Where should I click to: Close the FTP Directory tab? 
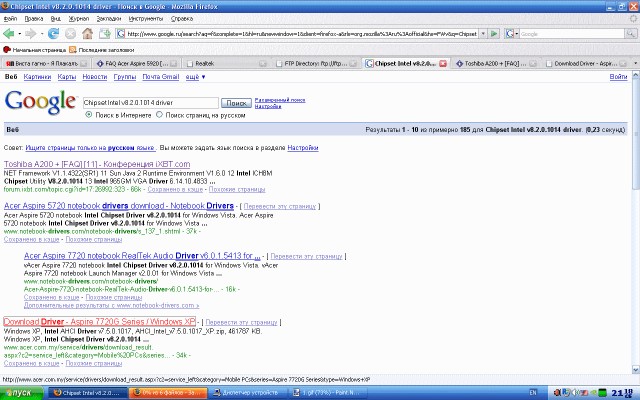(353, 64)
